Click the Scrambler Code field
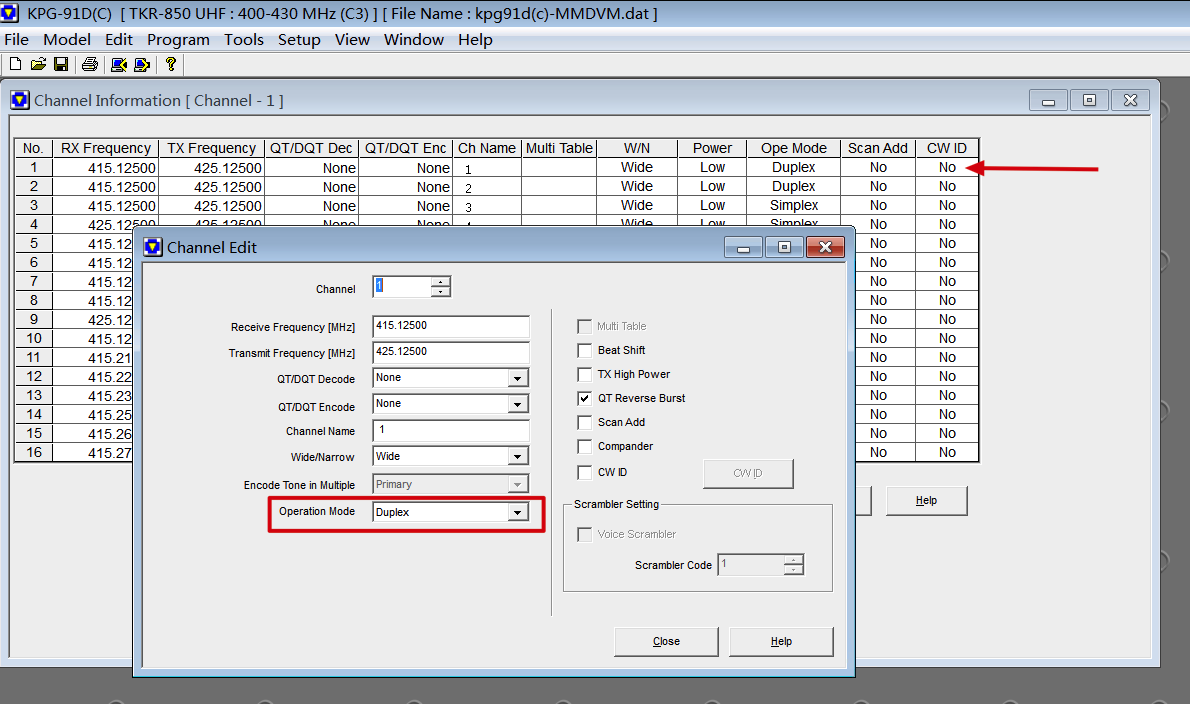 coord(751,564)
